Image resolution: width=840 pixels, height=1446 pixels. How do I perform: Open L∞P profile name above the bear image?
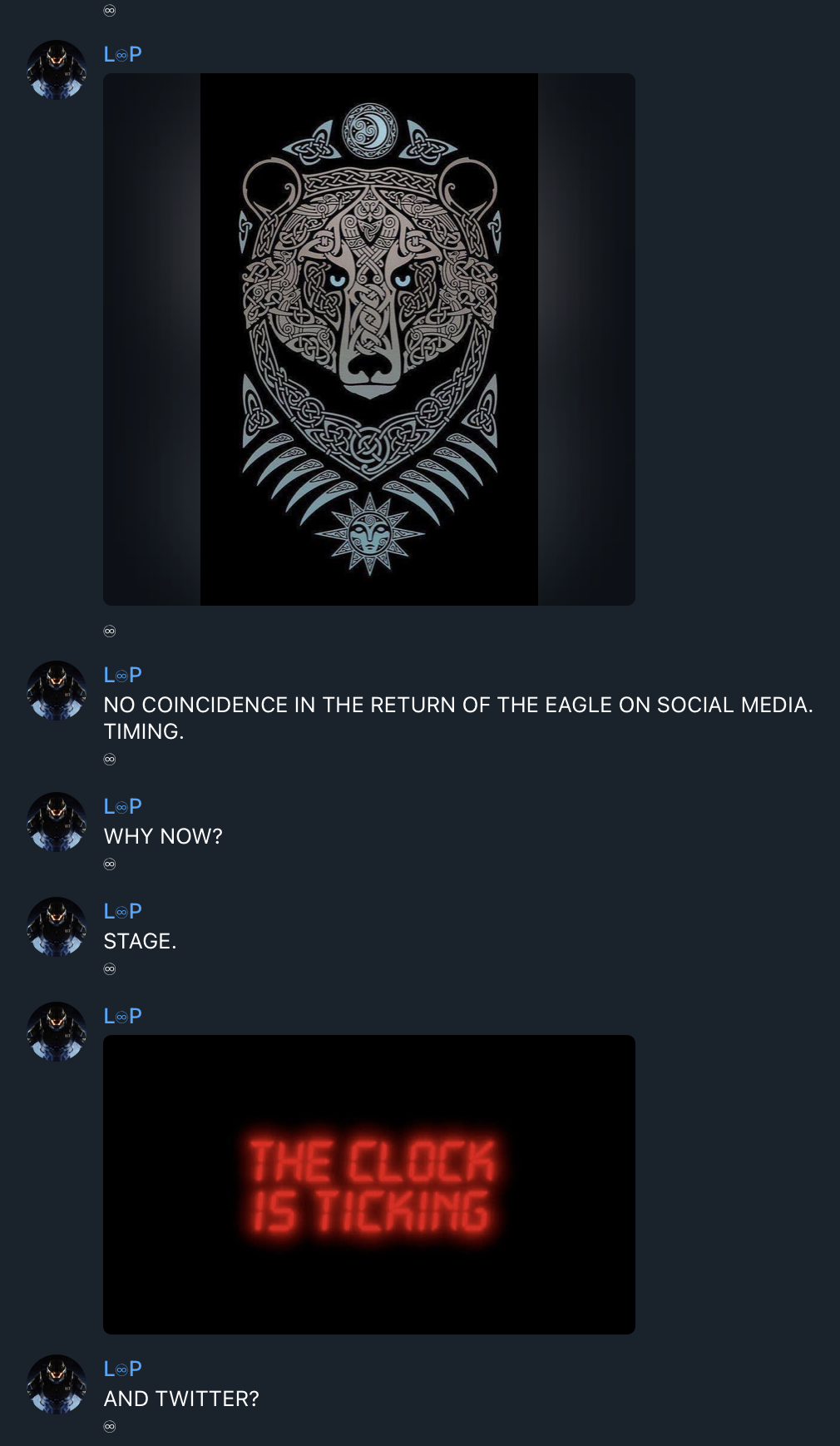[123, 55]
